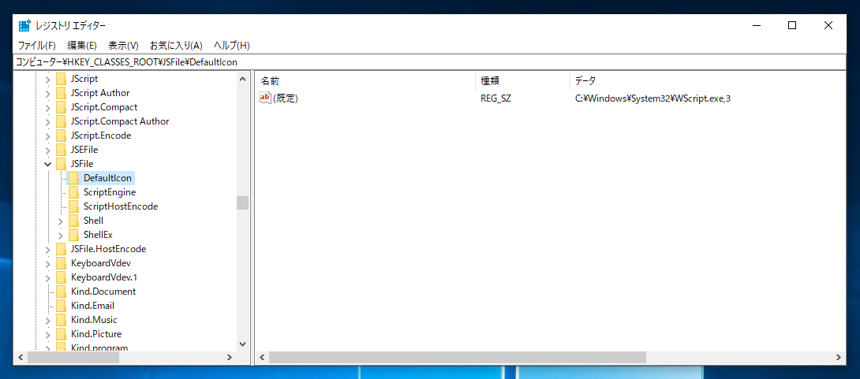Click values pane horizontal scroll left arrow
860x379 pixels.
pyautogui.click(x=262, y=357)
